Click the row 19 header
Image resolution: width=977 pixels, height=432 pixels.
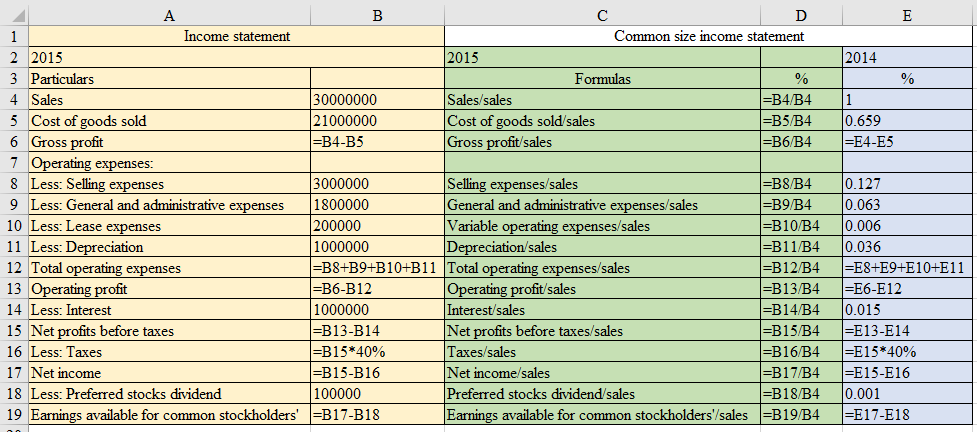click(x=12, y=415)
